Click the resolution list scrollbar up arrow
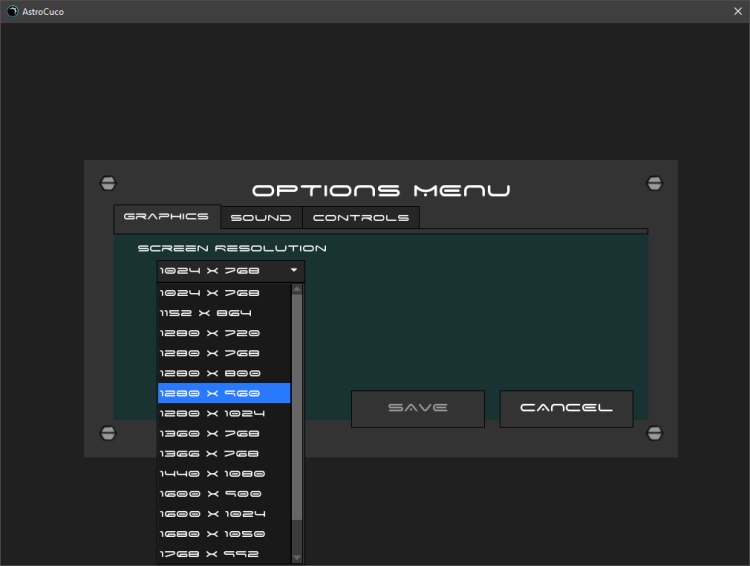Screen dimensions: 750x566 [x=297, y=290]
